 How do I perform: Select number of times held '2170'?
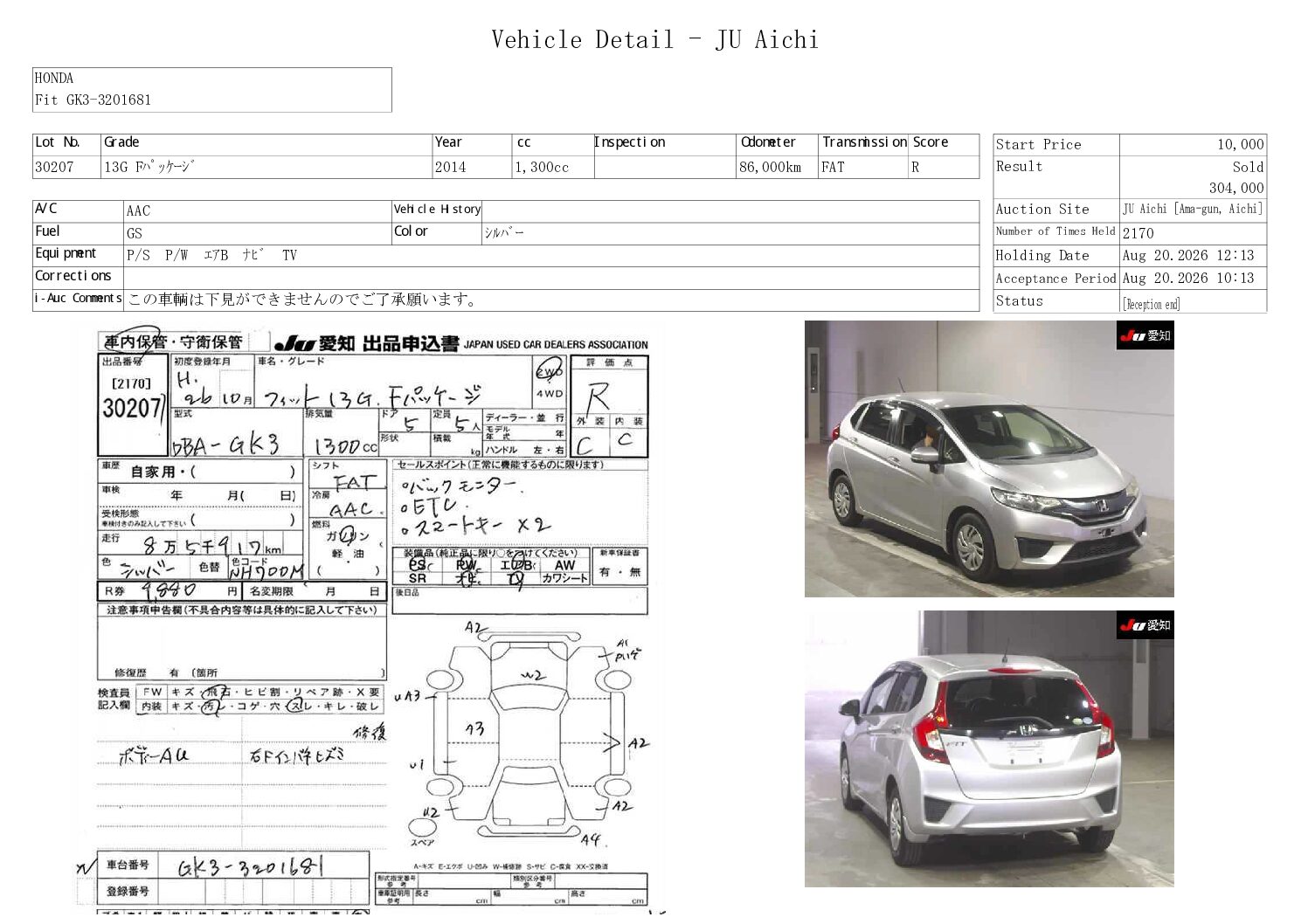pos(1138,233)
